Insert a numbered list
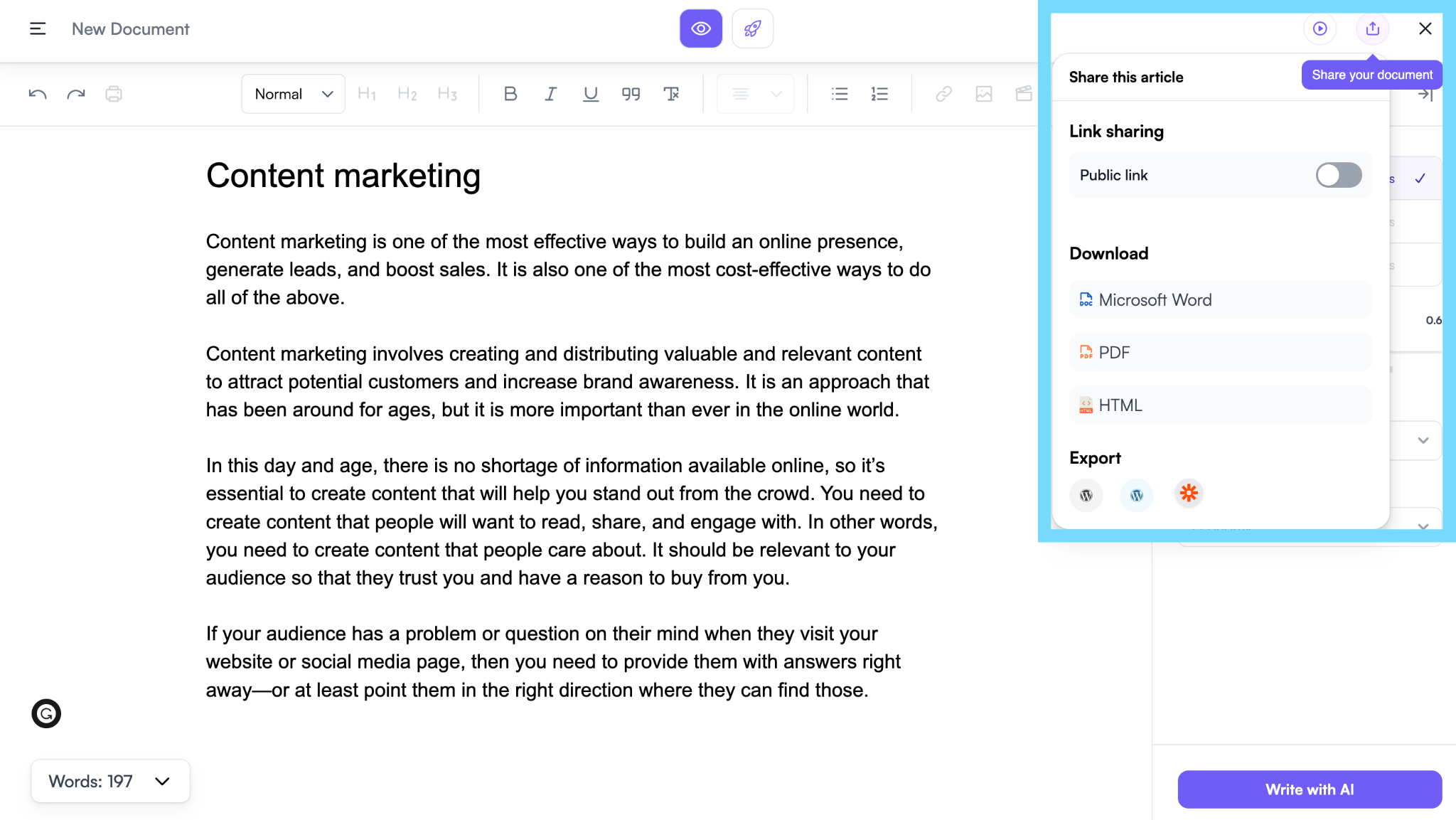 tap(879, 94)
